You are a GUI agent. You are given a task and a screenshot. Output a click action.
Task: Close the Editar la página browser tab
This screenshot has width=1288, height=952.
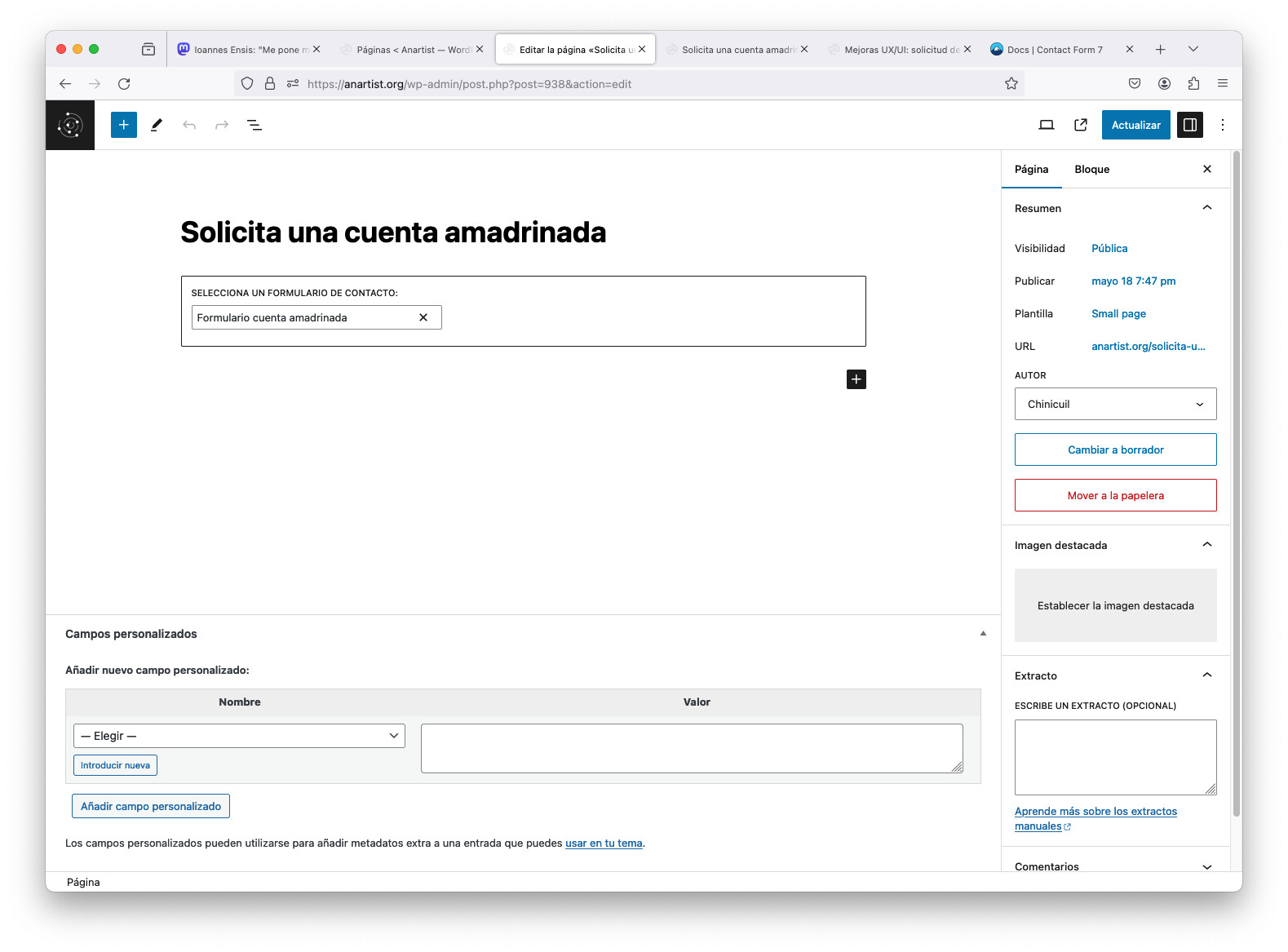pyautogui.click(x=642, y=49)
